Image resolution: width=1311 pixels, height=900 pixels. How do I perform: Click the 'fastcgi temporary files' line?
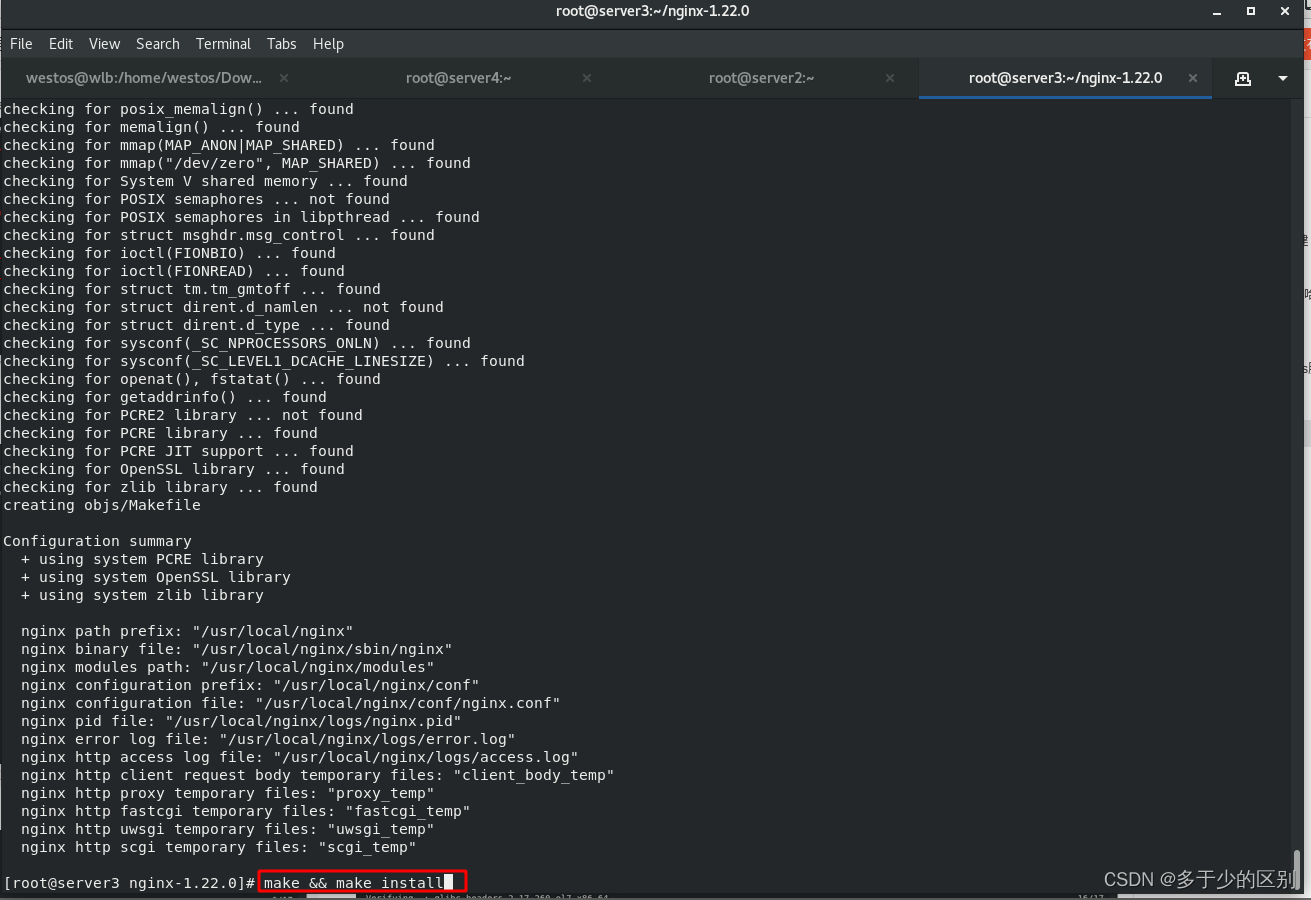[x=246, y=811]
